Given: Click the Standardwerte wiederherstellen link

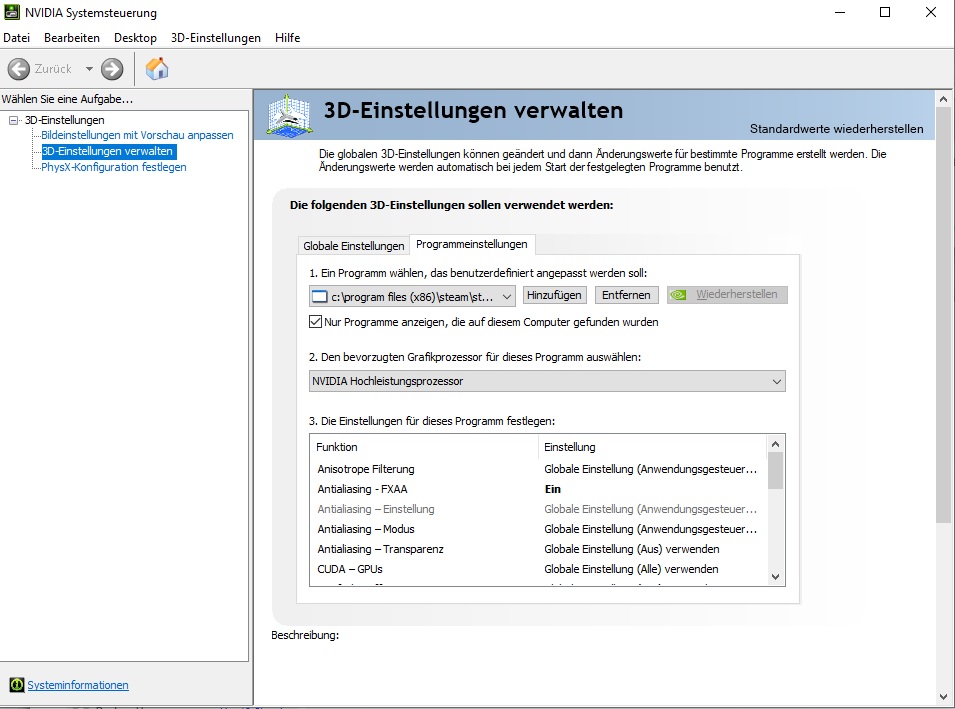Looking at the screenshot, I should pos(836,129).
